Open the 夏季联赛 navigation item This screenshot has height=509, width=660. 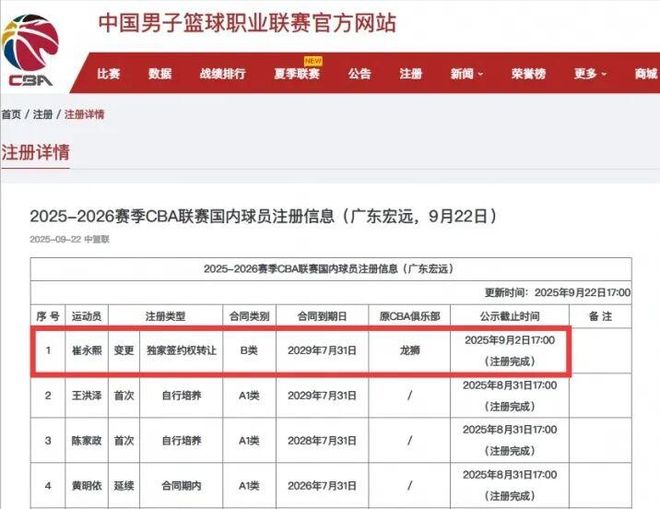point(296,74)
